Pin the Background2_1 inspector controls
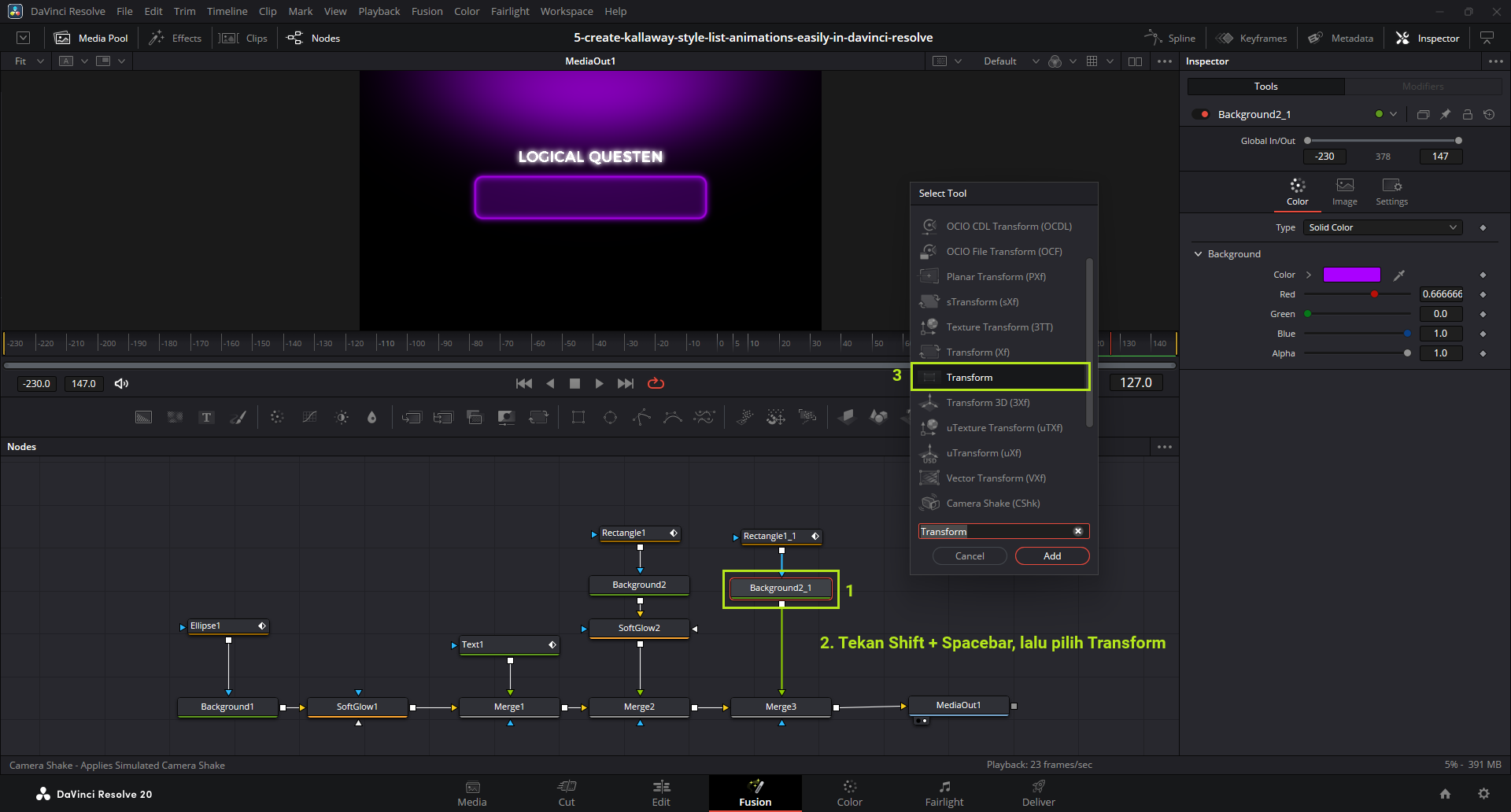 [x=1445, y=115]
